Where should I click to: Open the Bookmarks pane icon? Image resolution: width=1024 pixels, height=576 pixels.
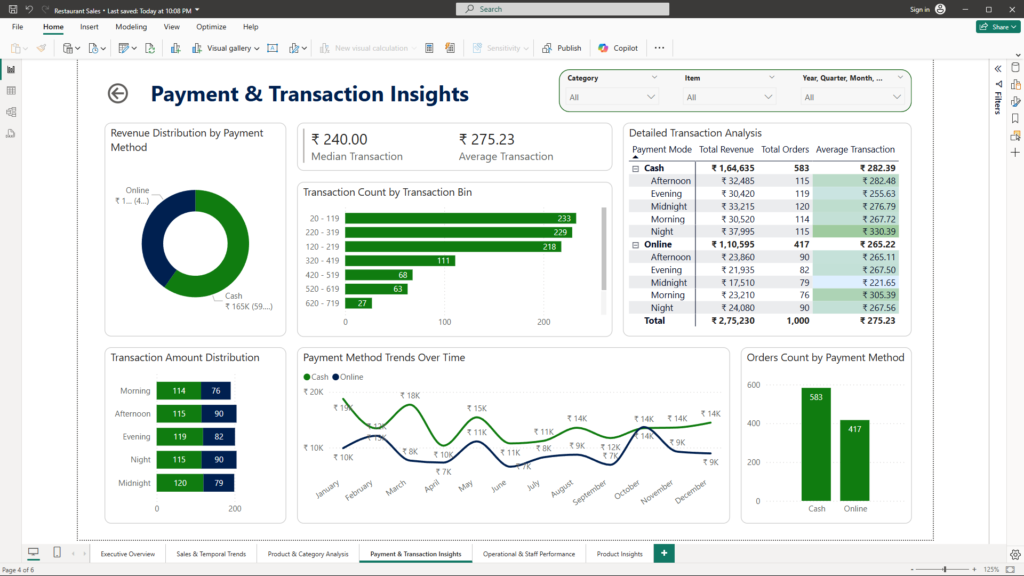coord(1015,118)
